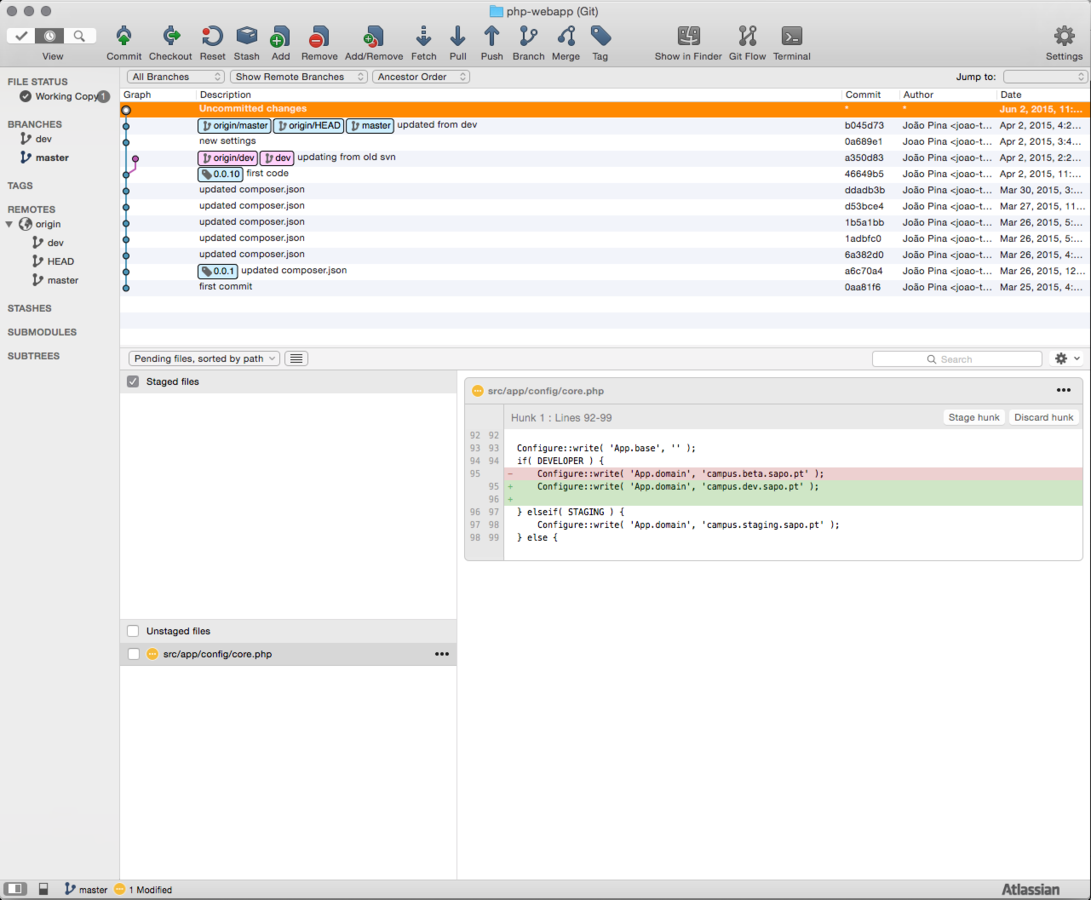1091x900 pixels.
Task: Check the Unstaged files checkbox
Action: [x=133, y=631]
